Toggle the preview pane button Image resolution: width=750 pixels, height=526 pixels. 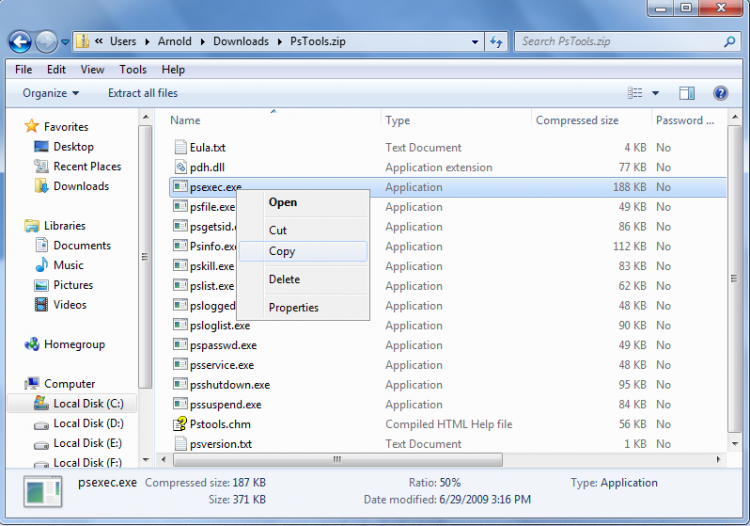(x=687, y=93)
